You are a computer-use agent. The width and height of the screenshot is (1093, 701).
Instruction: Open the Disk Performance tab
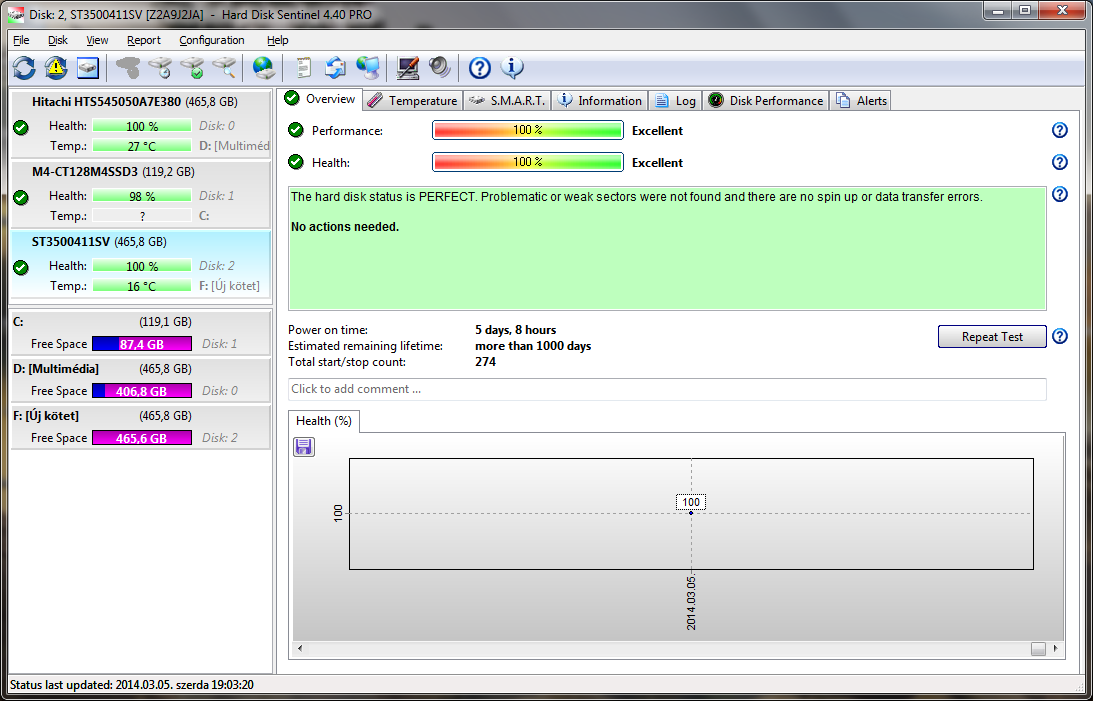pos(766,101)
